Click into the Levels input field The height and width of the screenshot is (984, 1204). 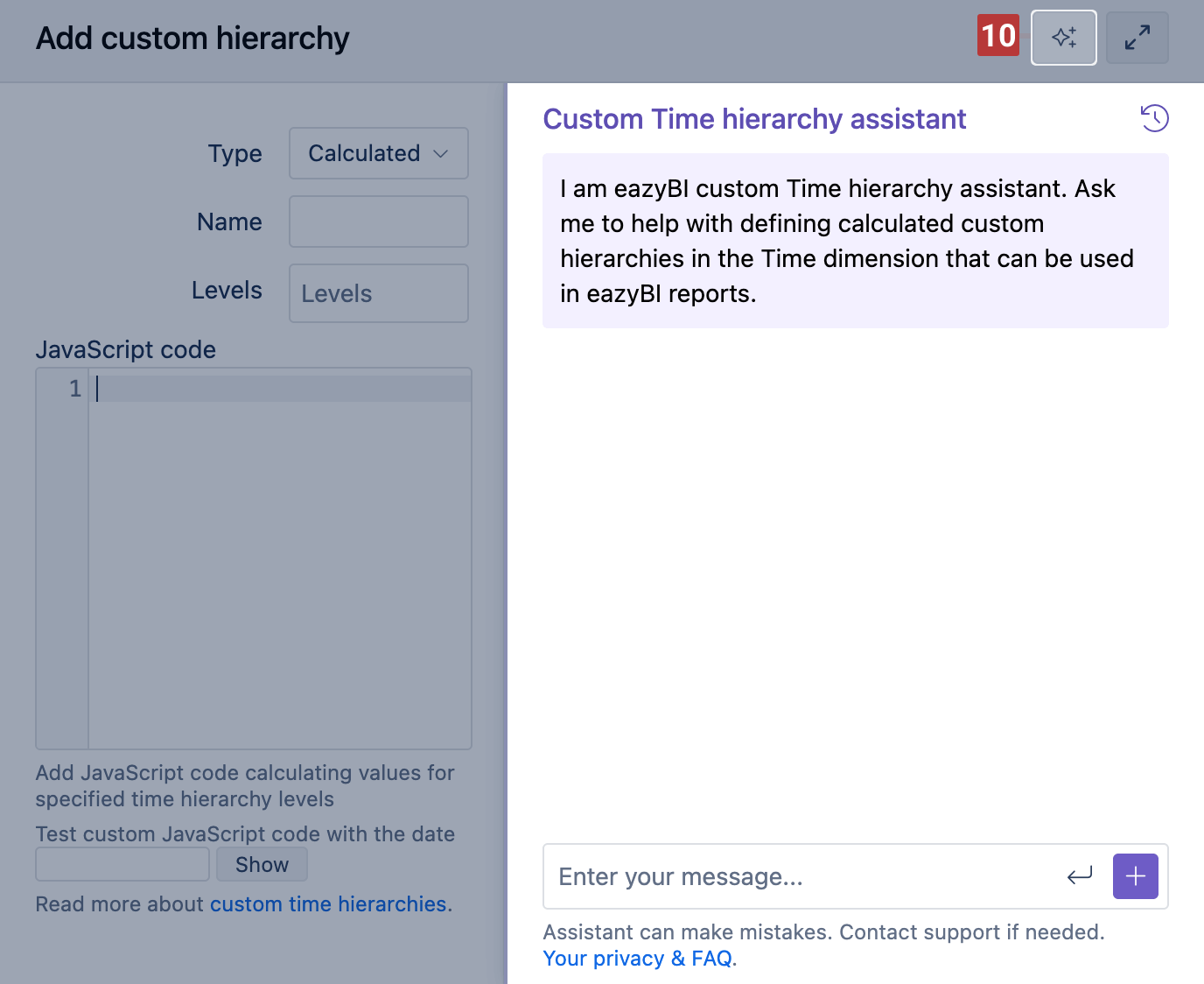(378, 293)
